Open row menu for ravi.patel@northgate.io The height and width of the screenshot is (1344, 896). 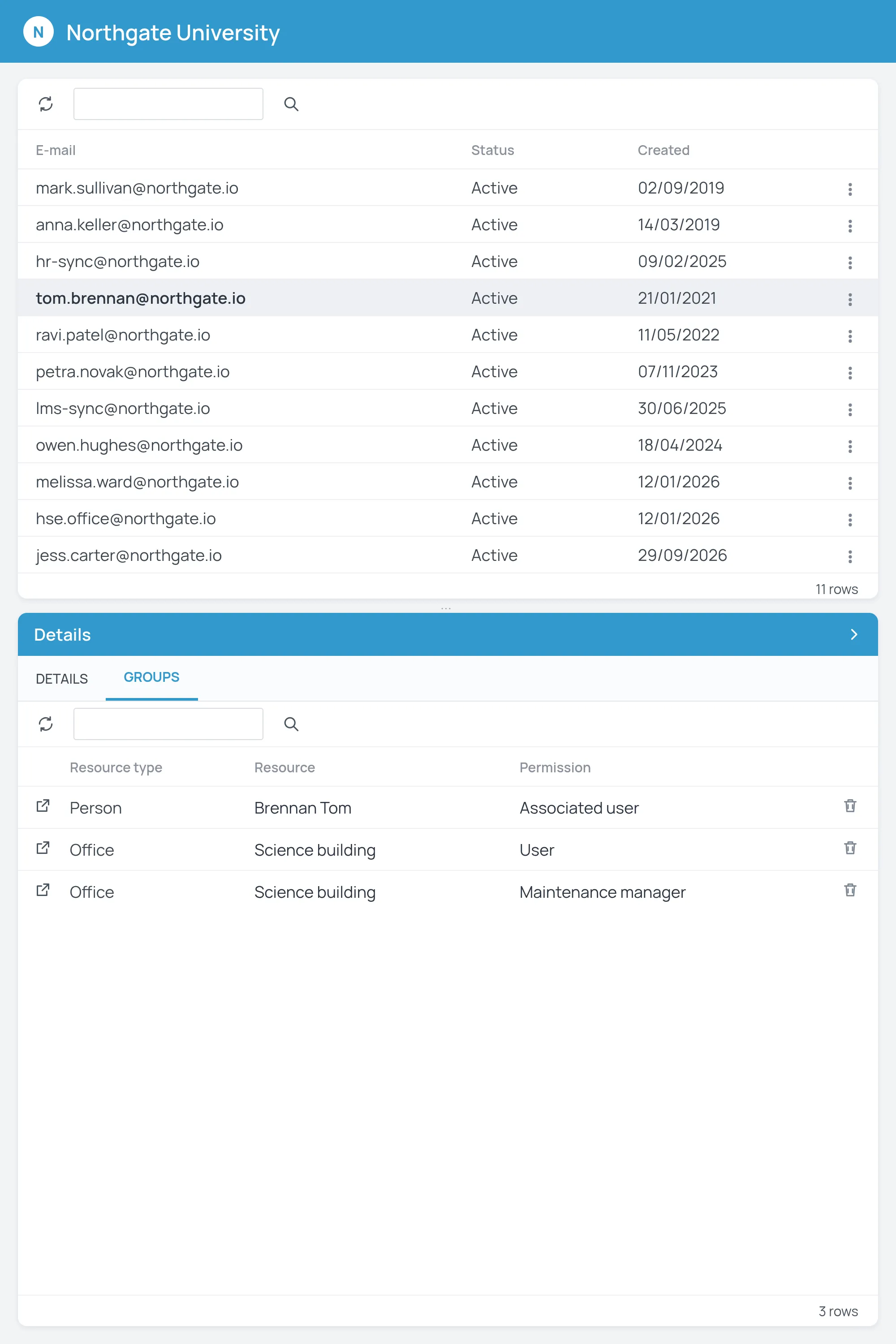coord(850,336)
